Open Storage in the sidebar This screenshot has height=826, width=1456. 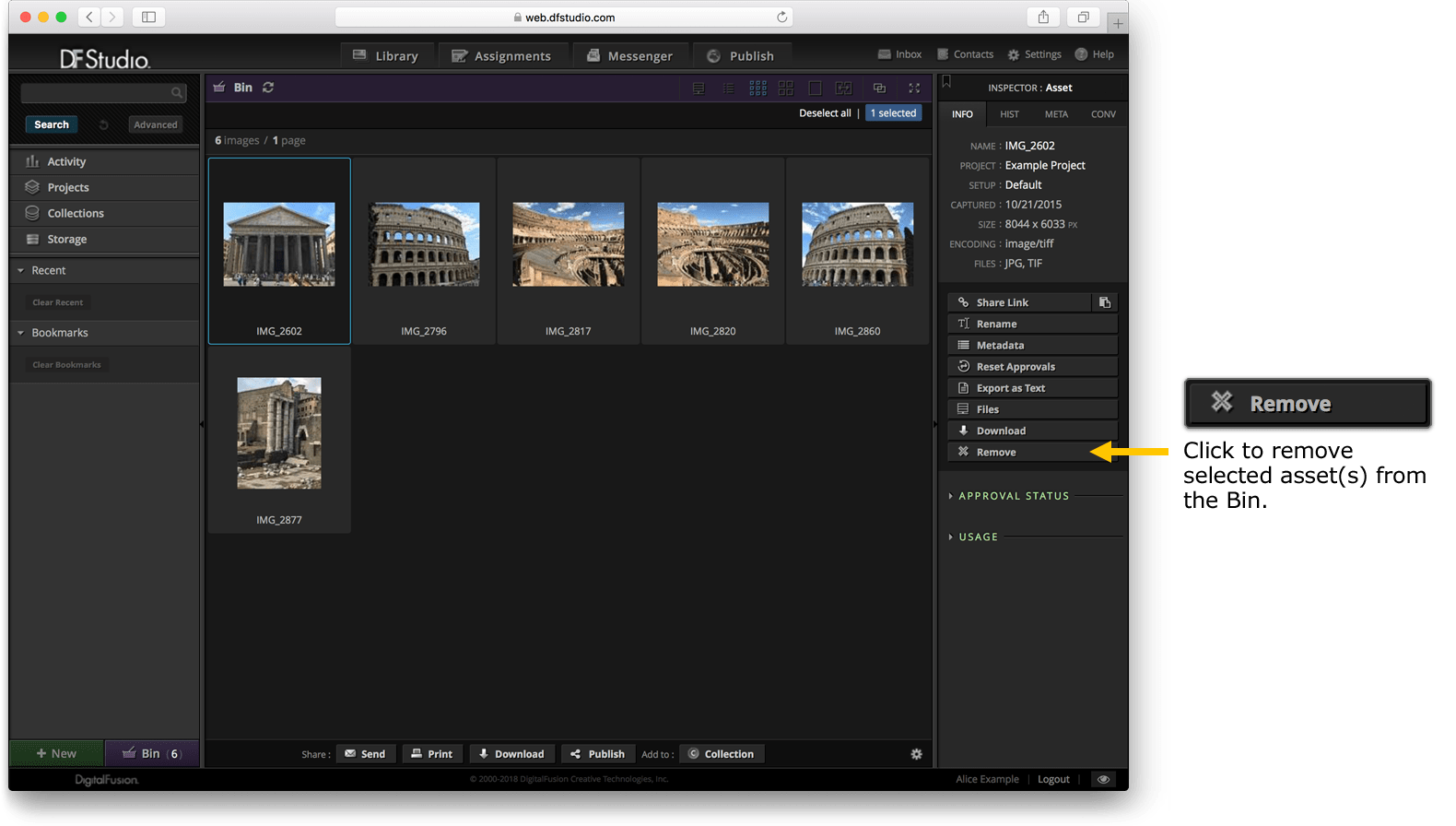tap(105, 239)
